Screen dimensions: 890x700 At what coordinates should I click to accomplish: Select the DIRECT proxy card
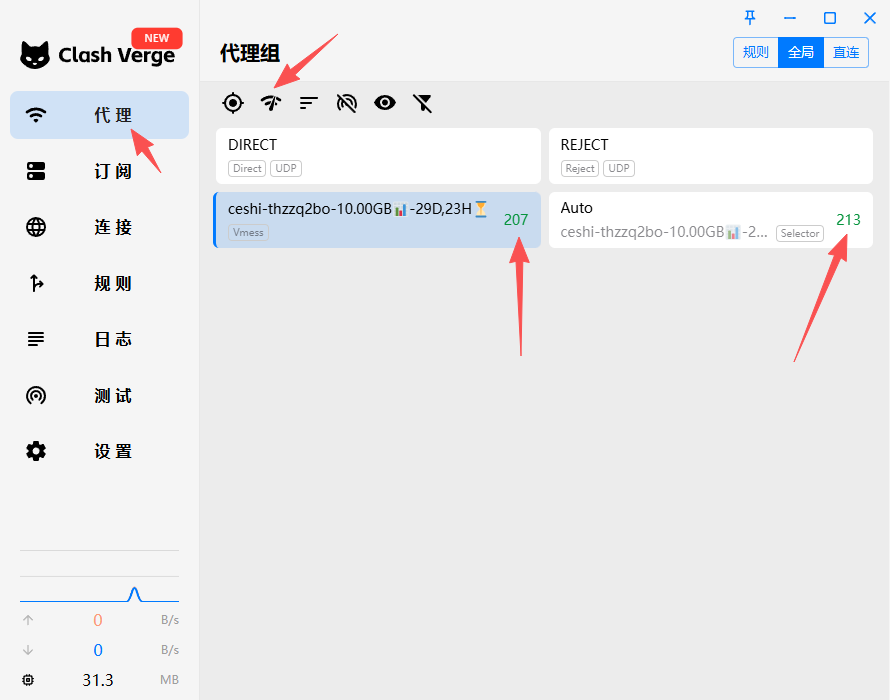pos(378,156)
